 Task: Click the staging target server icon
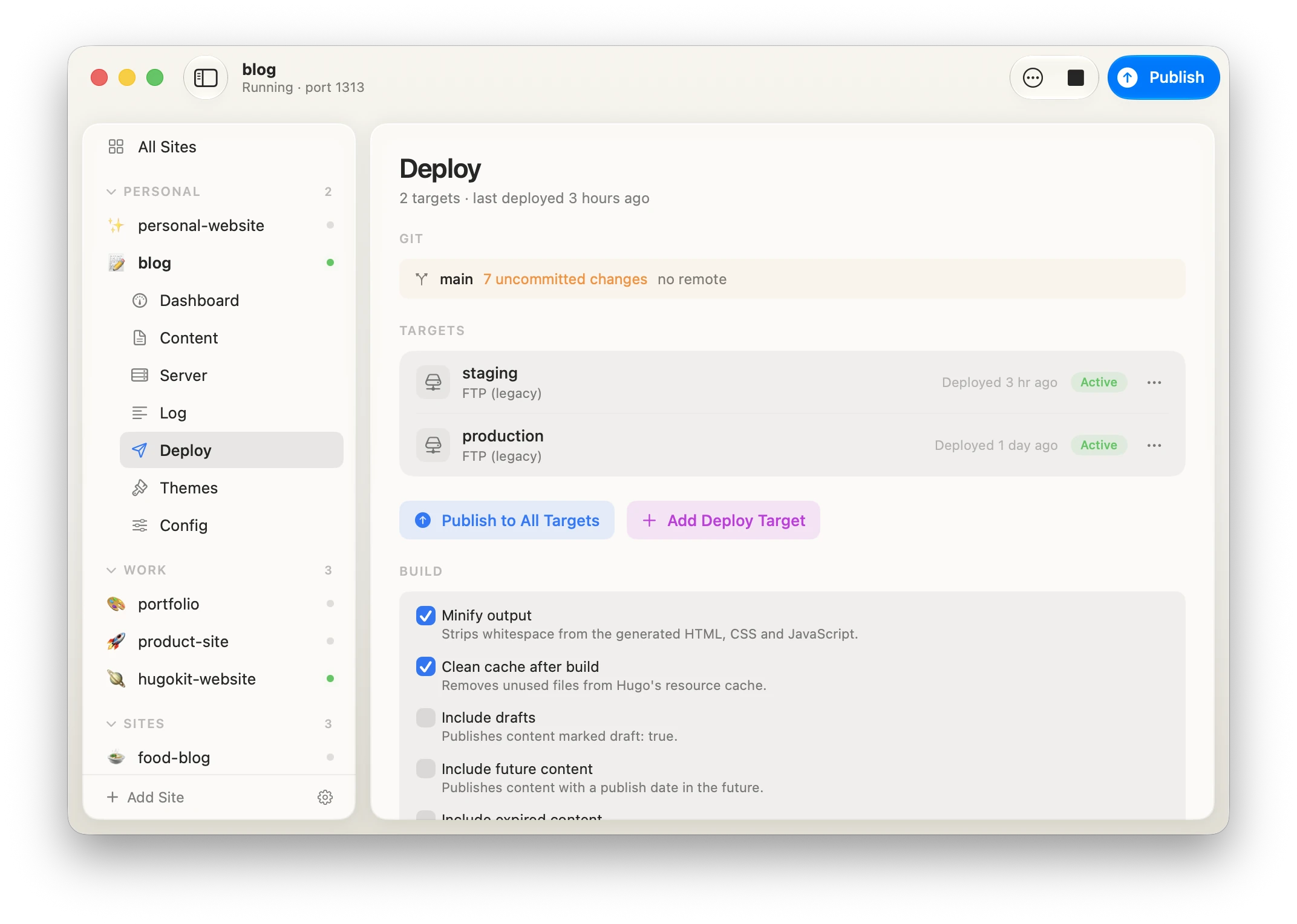[x=433, y=382]
